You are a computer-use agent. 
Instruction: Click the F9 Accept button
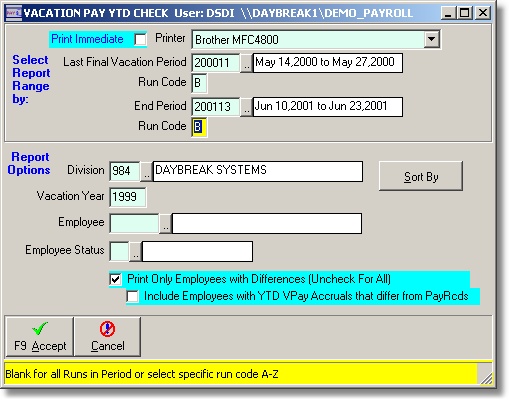click(40, 337)
